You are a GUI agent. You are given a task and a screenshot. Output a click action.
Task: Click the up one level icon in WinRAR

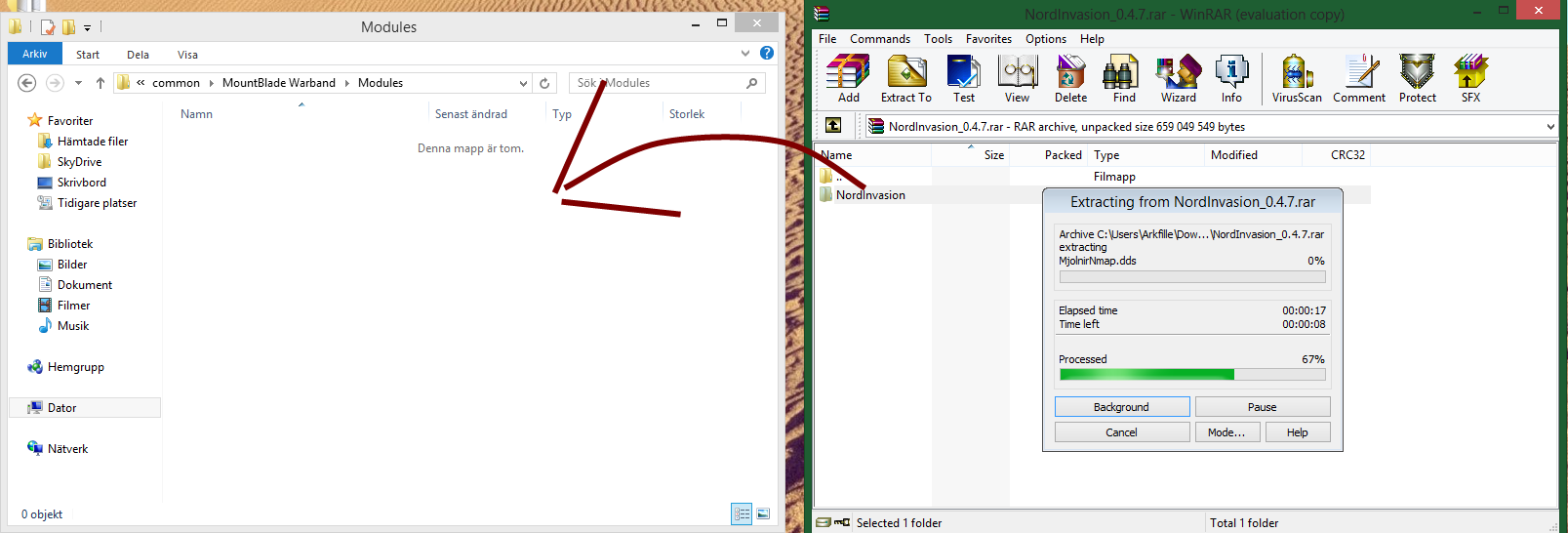tap(833, 125)
